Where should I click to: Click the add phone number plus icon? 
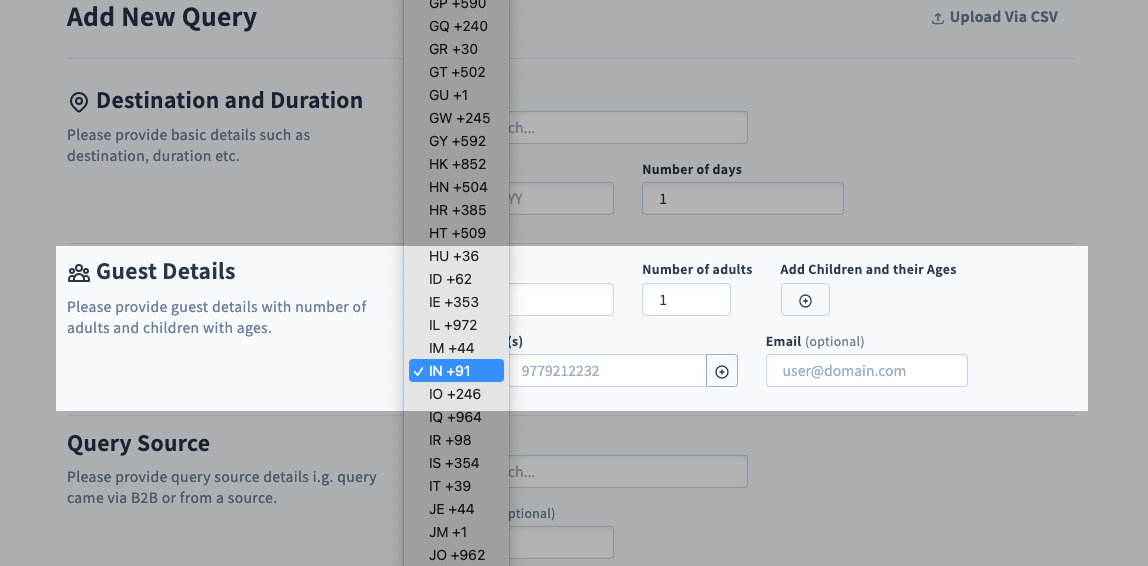pyautogui.click(x=722, y=371)
